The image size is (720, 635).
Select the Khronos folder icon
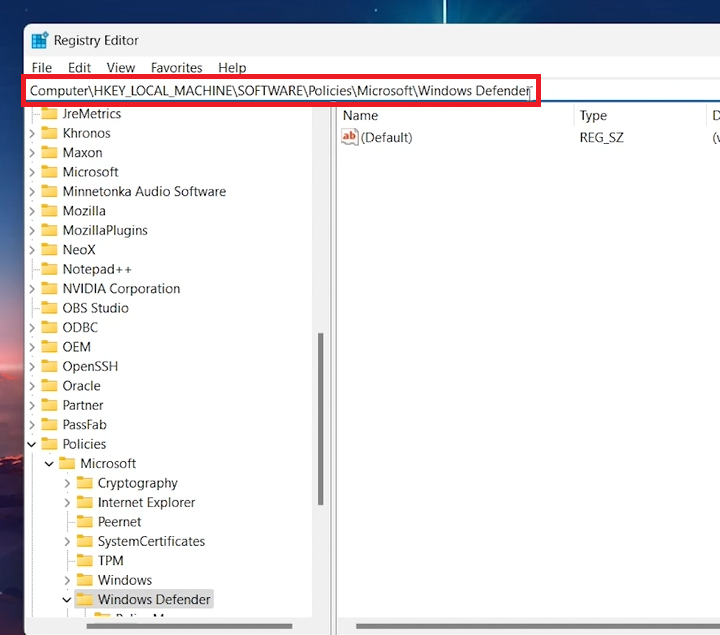pyautogui.click(x=49, y=133)
